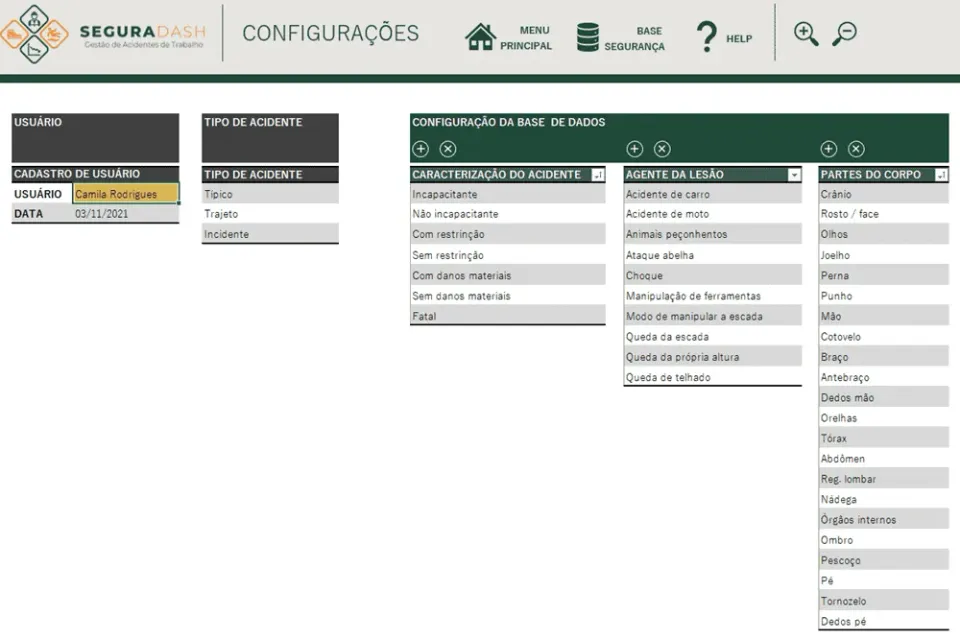Open Agente da Lesão filter dropdown
960x640 pixels.
(x=794, y=175)
